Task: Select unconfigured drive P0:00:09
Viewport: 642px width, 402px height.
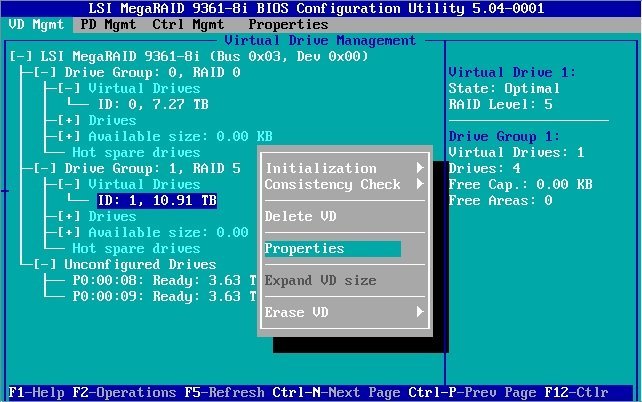Action: 164,296
